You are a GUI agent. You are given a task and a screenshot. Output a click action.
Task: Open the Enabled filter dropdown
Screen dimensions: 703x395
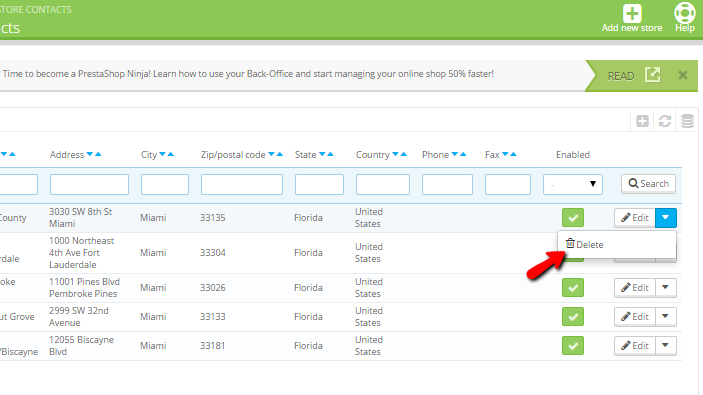point(573,184)
